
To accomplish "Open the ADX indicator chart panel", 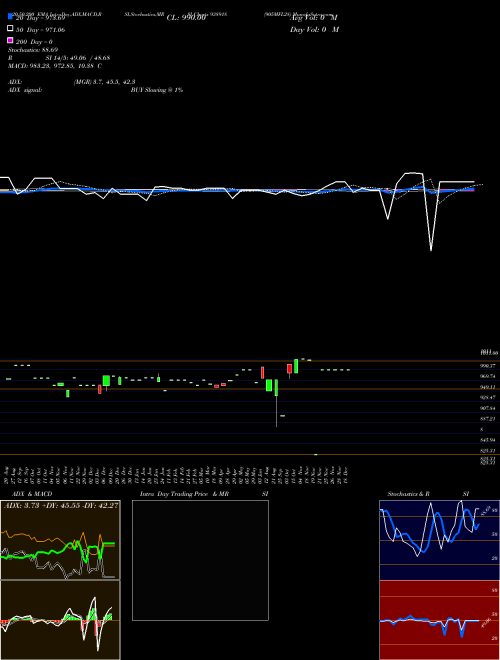I will 60,540.
